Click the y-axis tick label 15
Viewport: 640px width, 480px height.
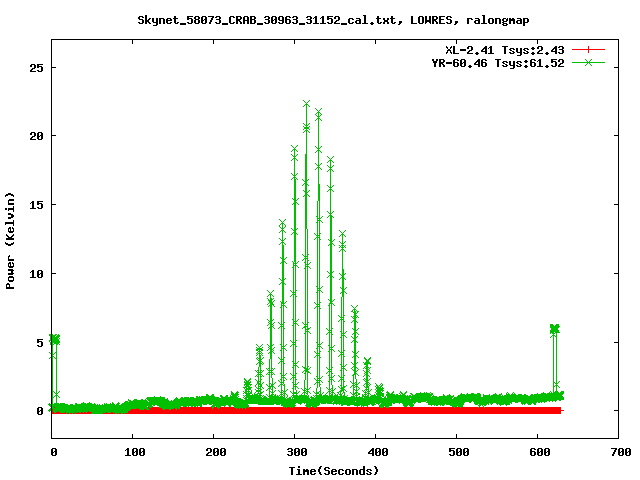[x=36, y=205]
